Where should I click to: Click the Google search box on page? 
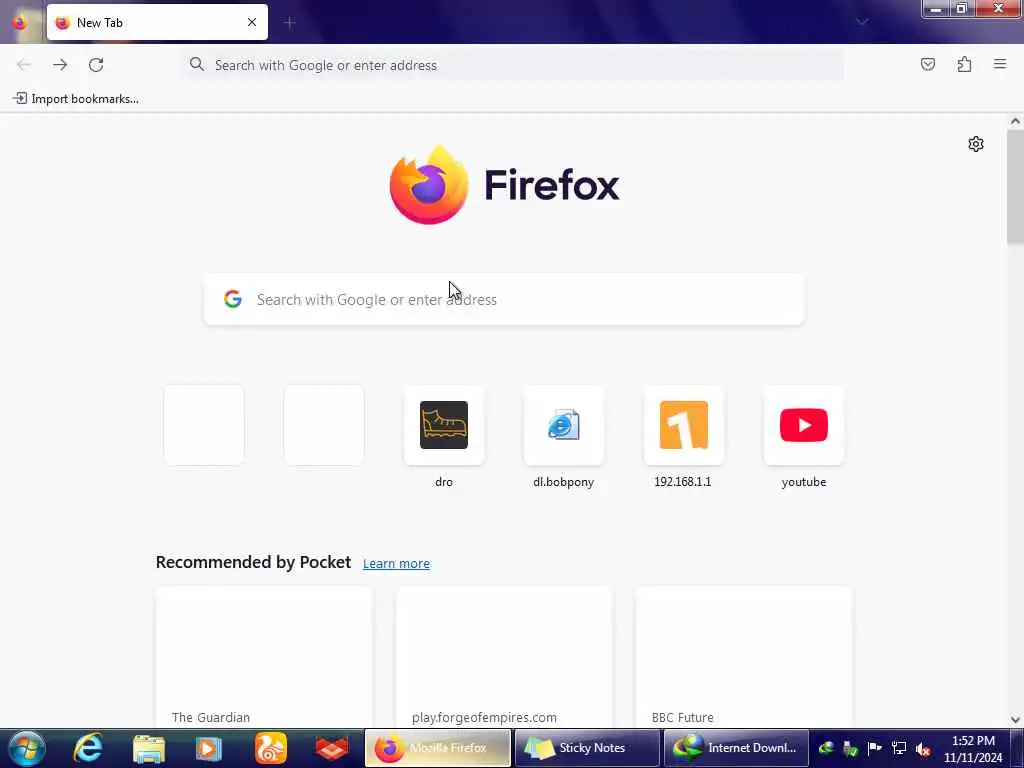504,299
